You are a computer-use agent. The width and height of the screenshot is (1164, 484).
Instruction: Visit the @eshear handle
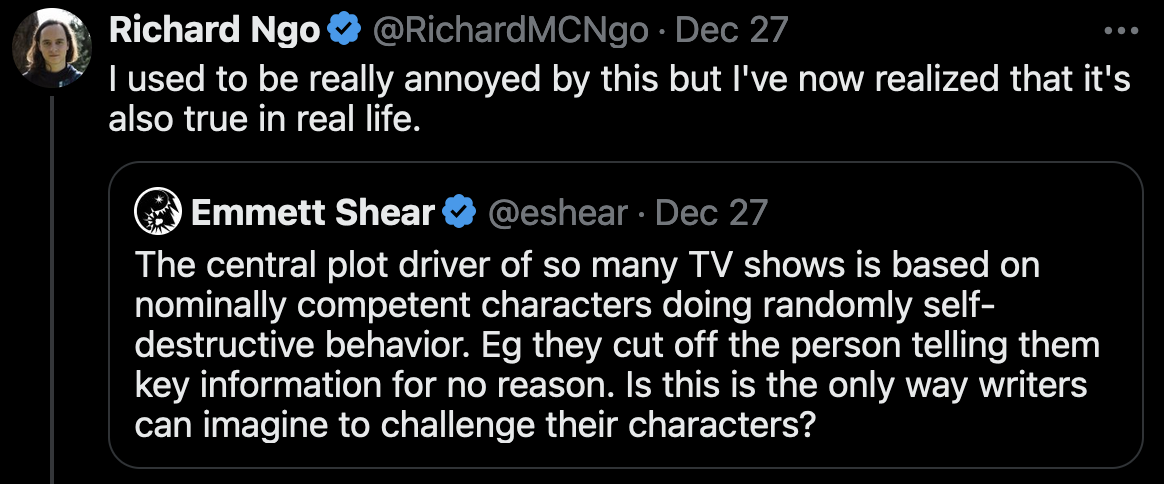pos(557,213)
